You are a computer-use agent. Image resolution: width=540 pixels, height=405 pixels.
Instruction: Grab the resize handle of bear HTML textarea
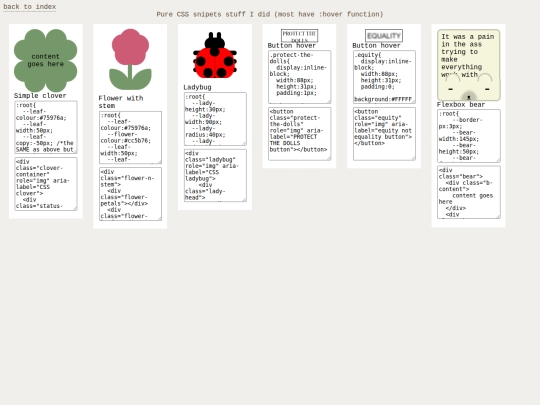(498, 217)
